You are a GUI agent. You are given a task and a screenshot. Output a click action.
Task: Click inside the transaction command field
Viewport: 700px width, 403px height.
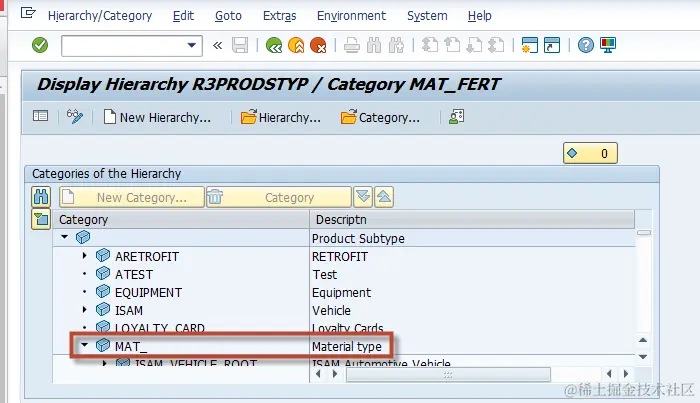point(124,46)
